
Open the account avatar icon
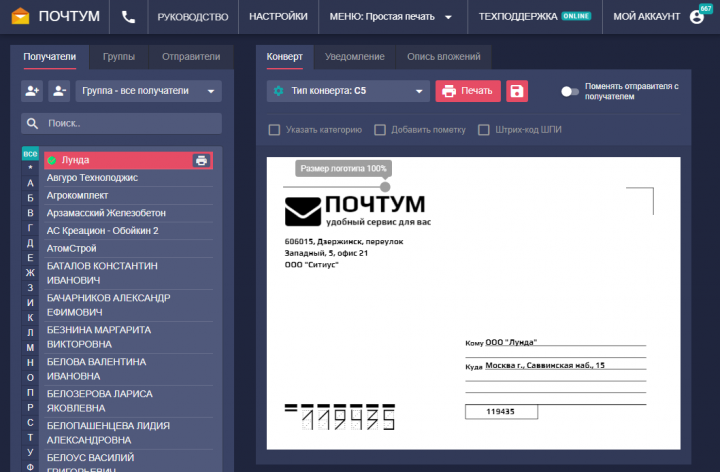click(697, 17)
